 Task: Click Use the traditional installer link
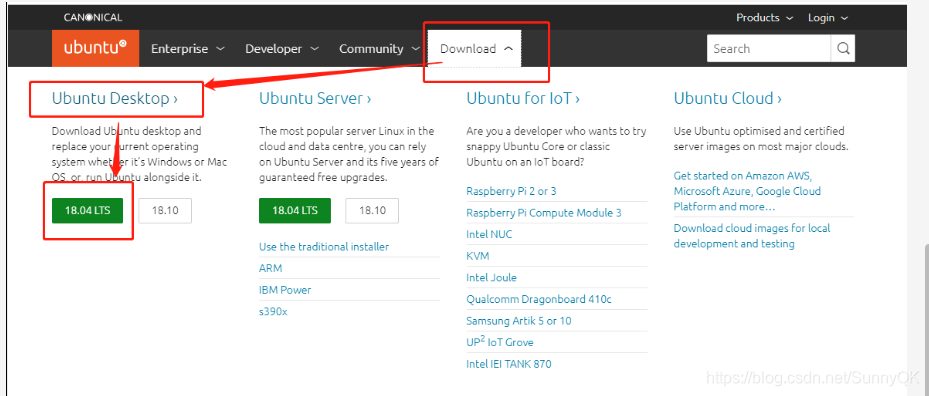point(324,247)
